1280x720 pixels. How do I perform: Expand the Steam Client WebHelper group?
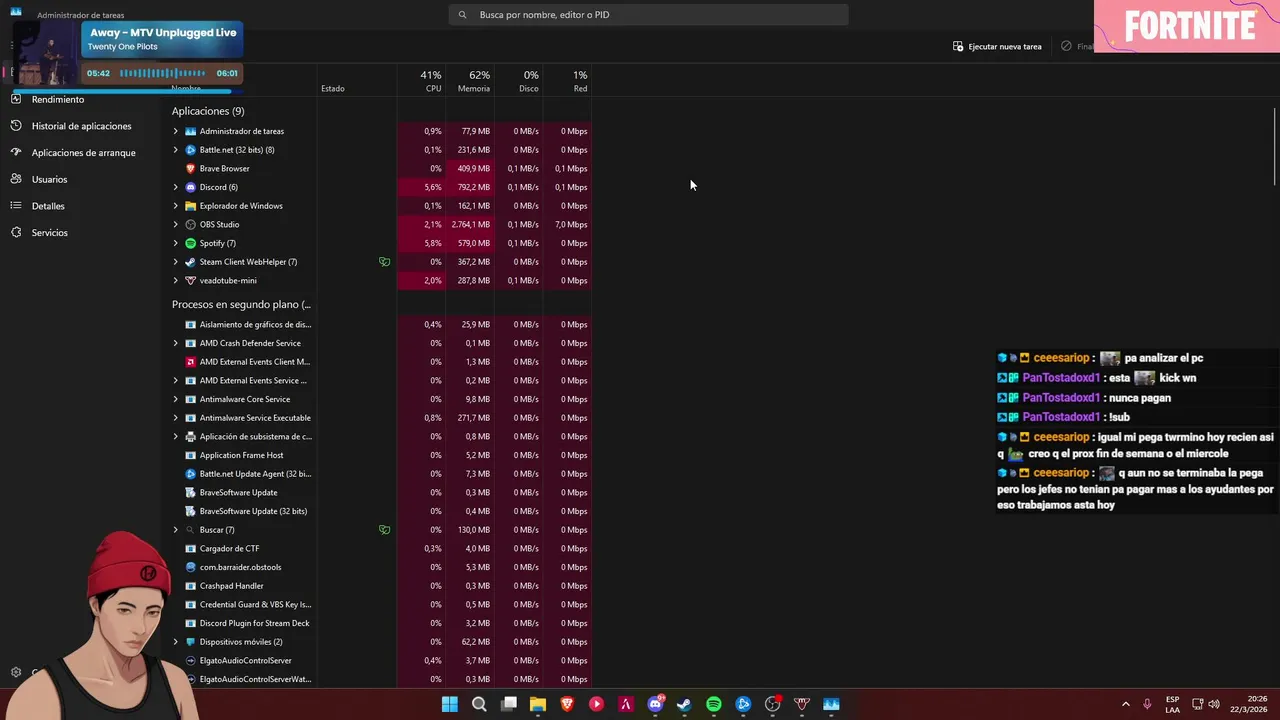click(x=175, y=262)
